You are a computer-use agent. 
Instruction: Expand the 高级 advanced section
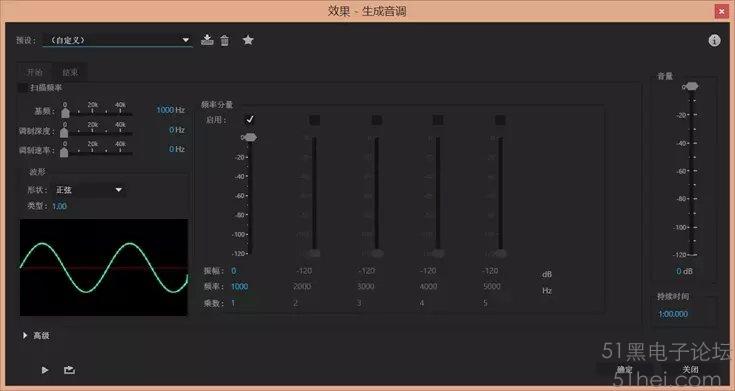click(x=37, y=336)
